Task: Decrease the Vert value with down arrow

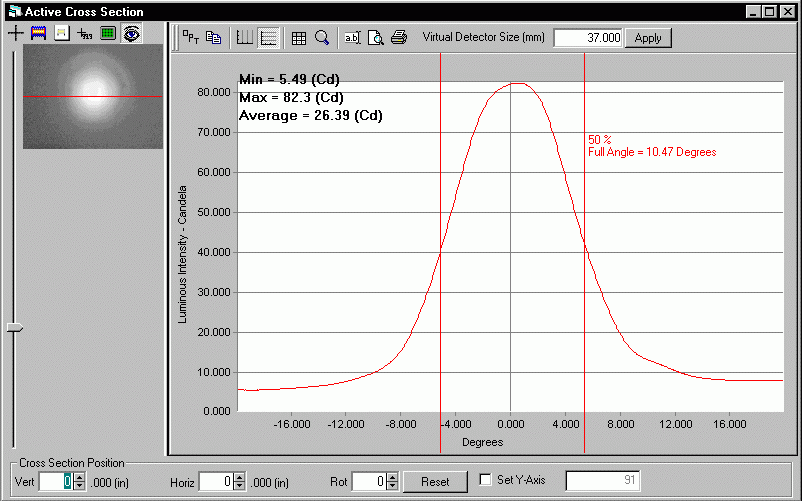Action: (79, 486)
